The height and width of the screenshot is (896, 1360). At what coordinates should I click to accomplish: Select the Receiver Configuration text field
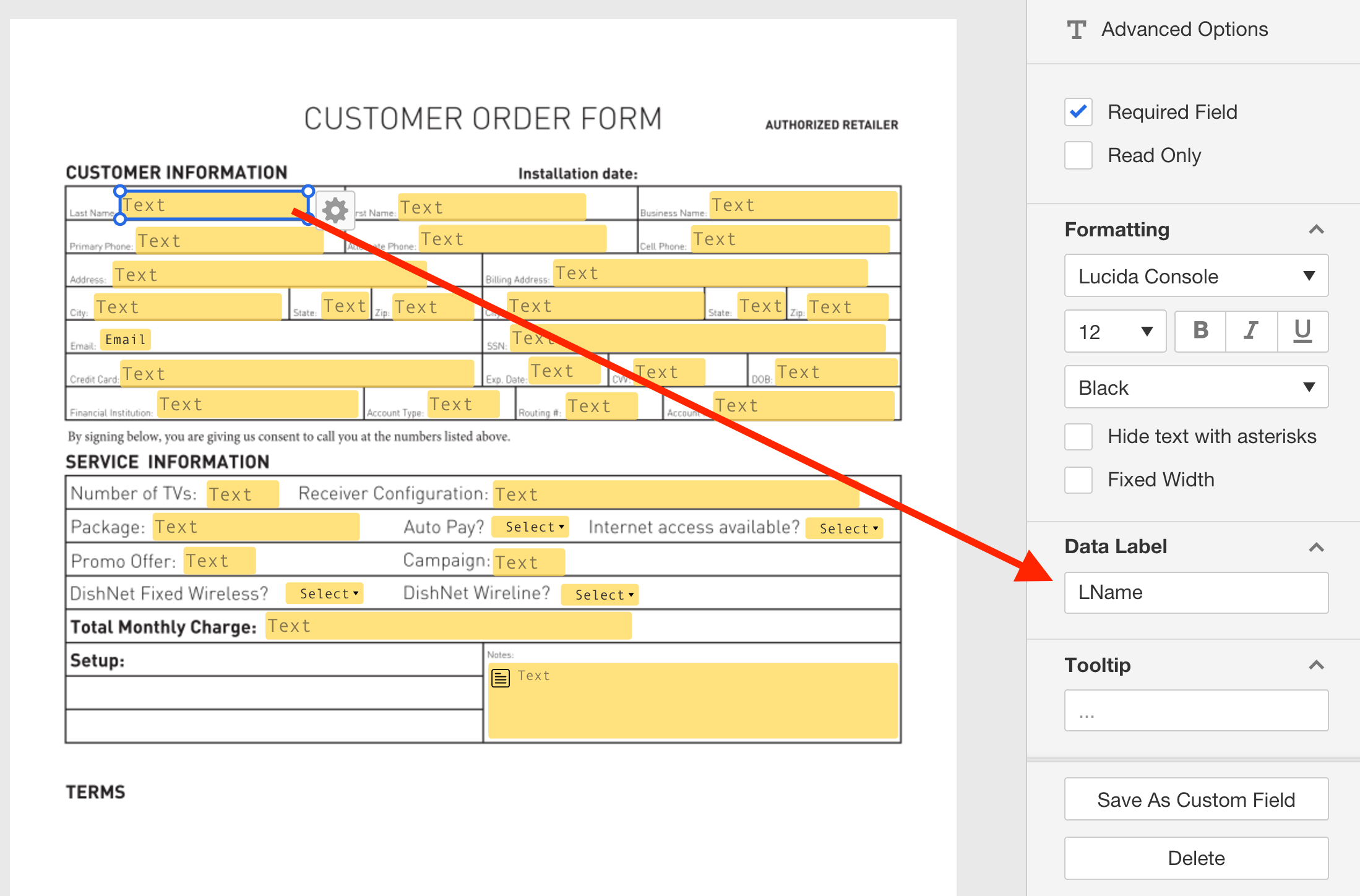[x=676, y=494]
